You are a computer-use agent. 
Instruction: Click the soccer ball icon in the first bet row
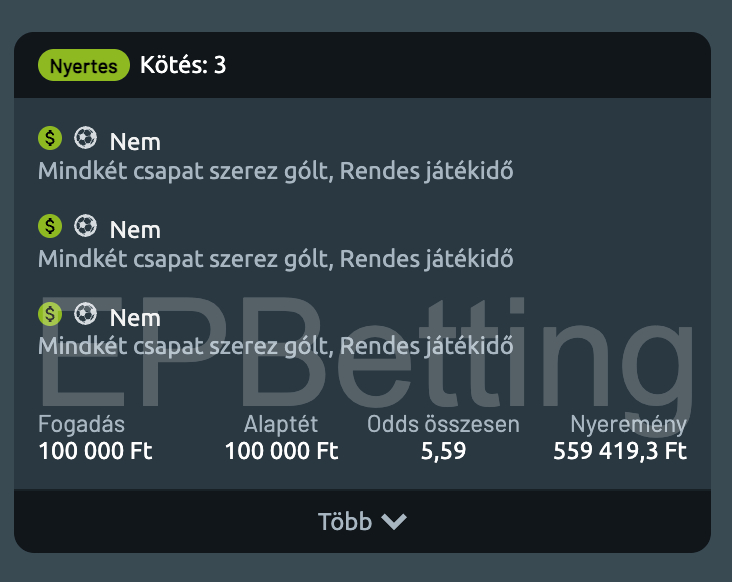pyautogui.click(x=85, y=138)
